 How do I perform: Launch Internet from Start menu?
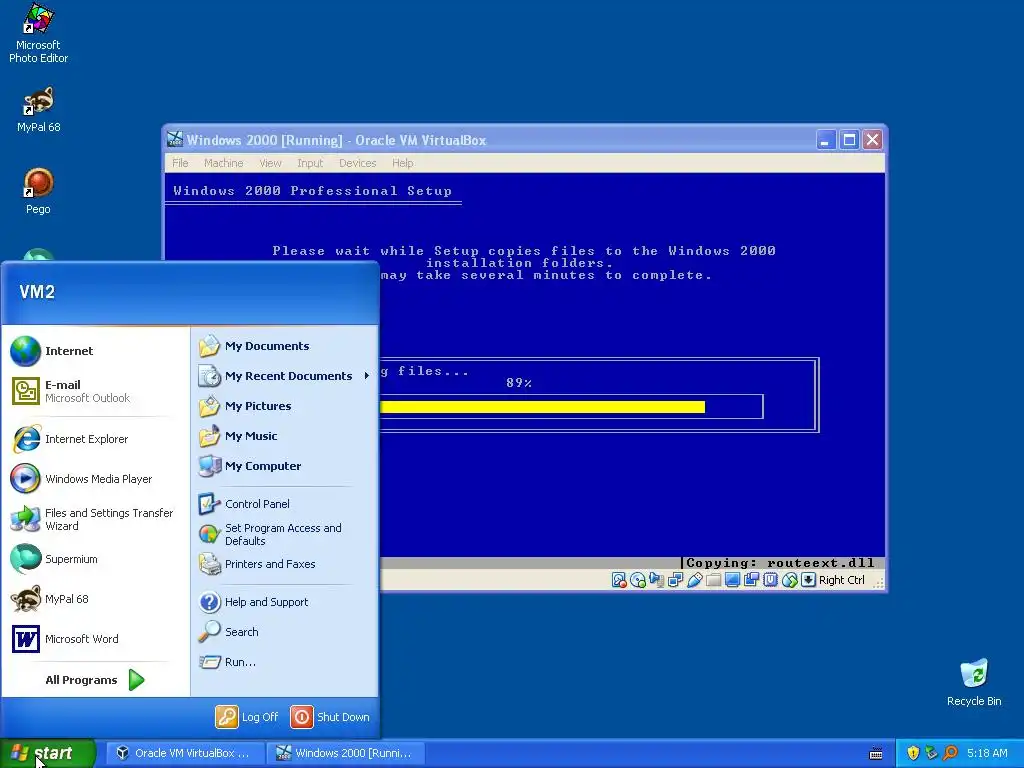coord(96,351)
